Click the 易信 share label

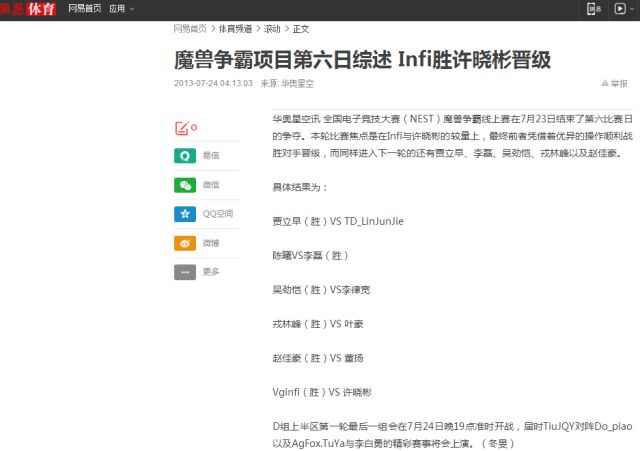(211, 156)
